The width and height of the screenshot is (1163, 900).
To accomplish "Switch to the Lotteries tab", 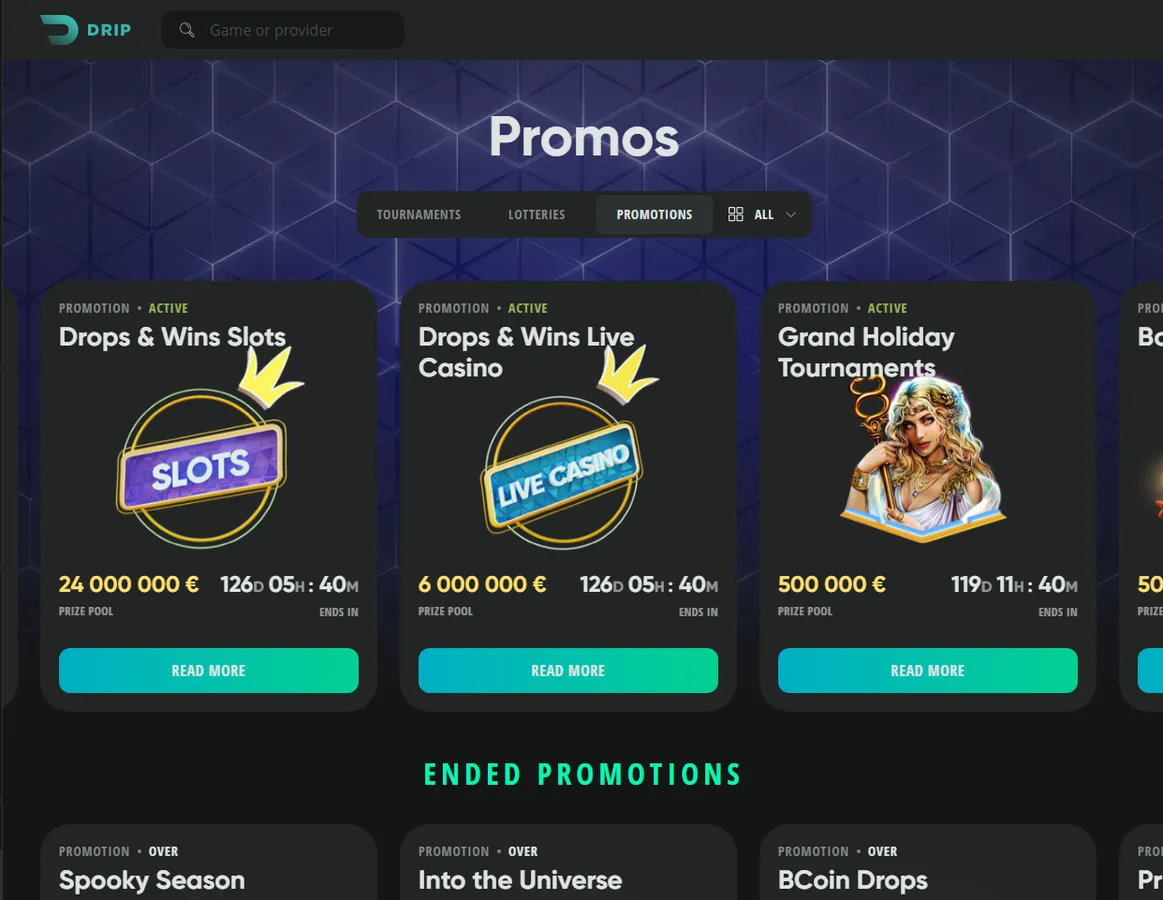I will coord(536,214).
